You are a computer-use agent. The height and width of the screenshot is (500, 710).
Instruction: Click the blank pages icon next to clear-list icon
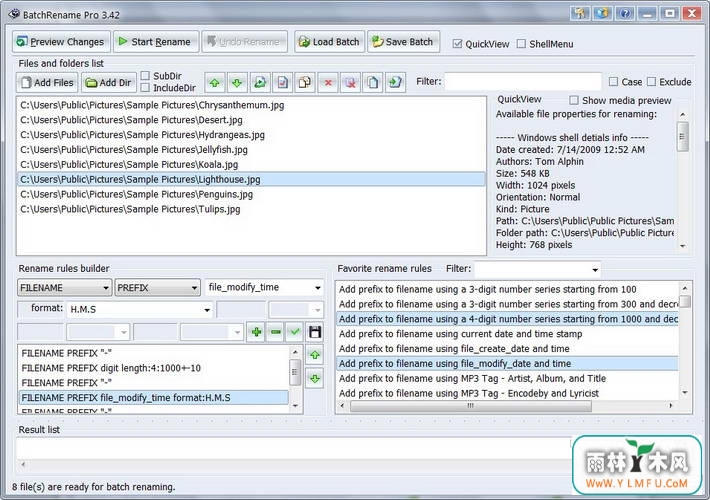[373, 82]
